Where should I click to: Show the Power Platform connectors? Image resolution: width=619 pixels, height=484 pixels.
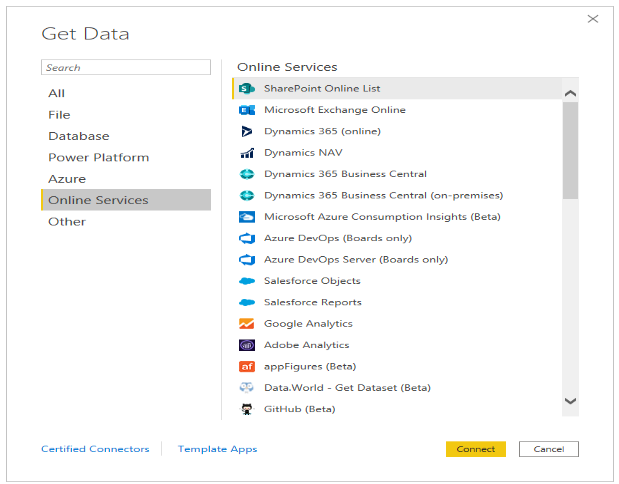pyautogui.click(x=99, y=157)
